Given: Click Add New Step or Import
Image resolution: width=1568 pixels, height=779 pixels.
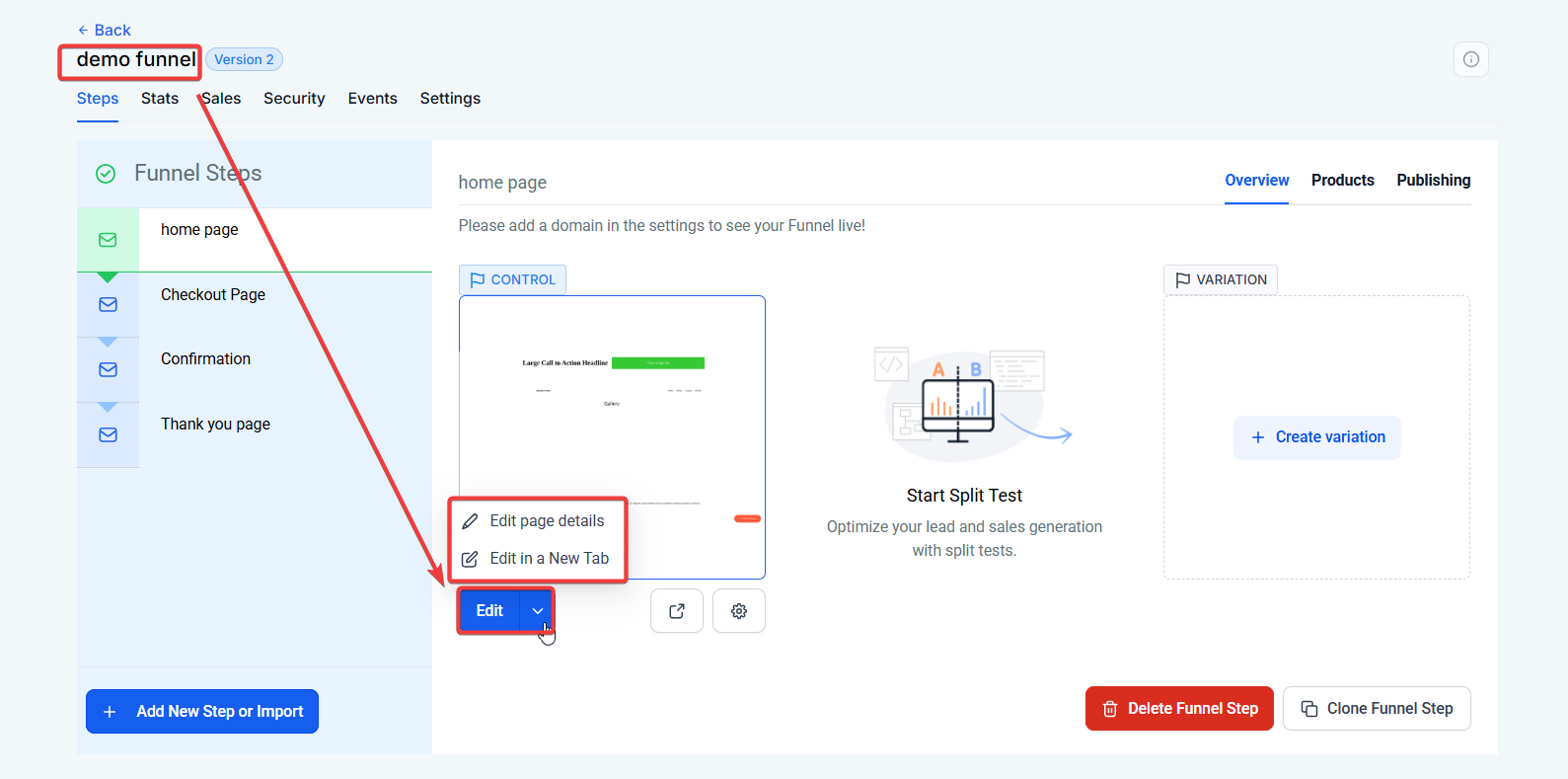Looking at the screenshot, I should pyautogui.click(x=202, y=712).
